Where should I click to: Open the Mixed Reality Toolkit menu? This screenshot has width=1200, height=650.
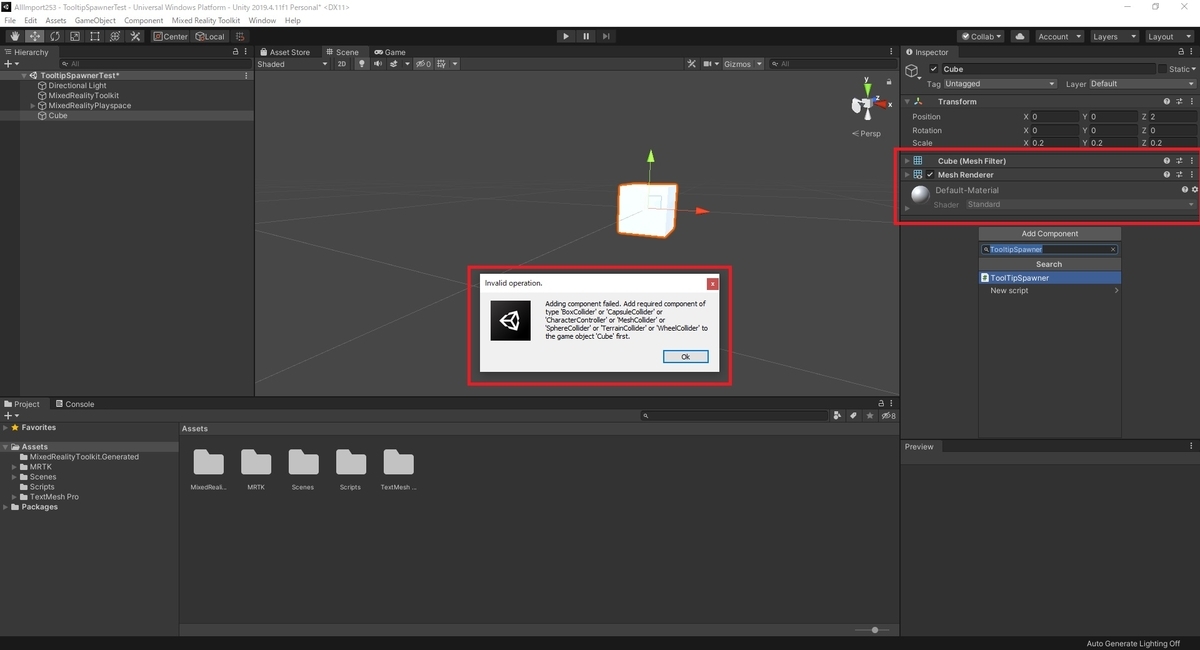[x=206, y=20]
